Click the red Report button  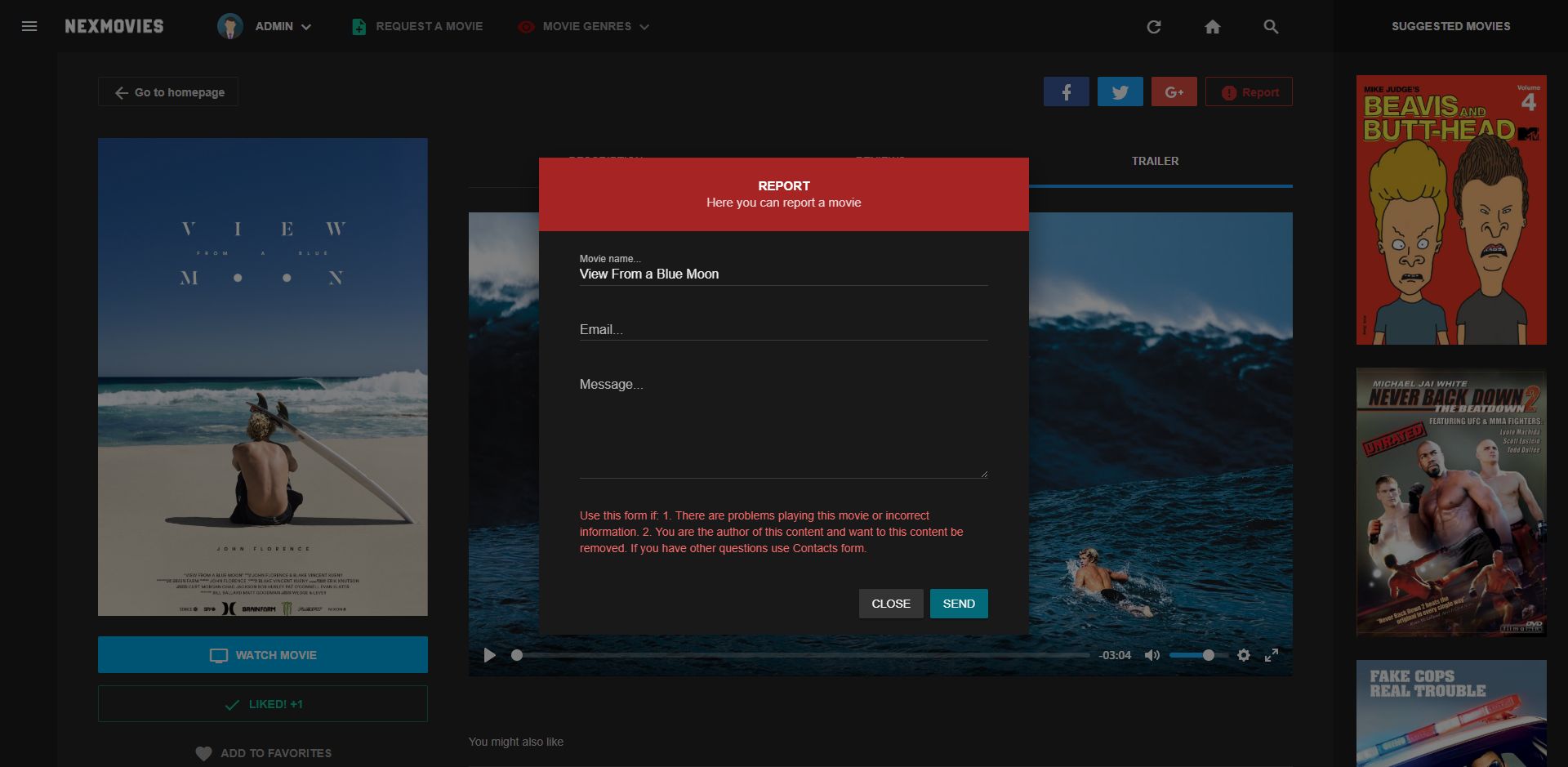[1249, 92]
